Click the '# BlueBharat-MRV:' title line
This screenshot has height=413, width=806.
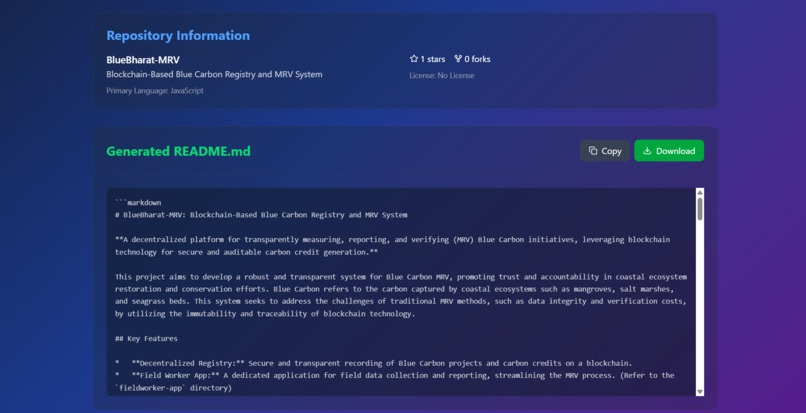[x=261, y=215]
